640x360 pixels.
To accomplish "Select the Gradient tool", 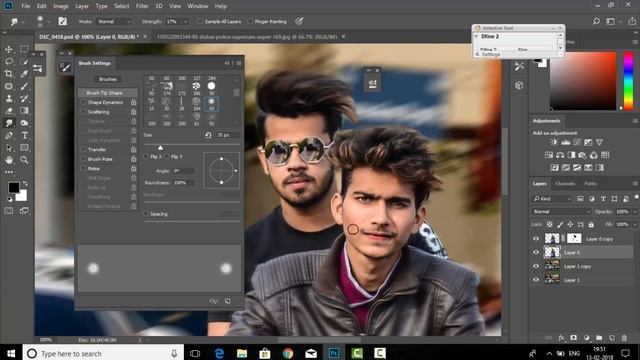I will tap(24, 111).
